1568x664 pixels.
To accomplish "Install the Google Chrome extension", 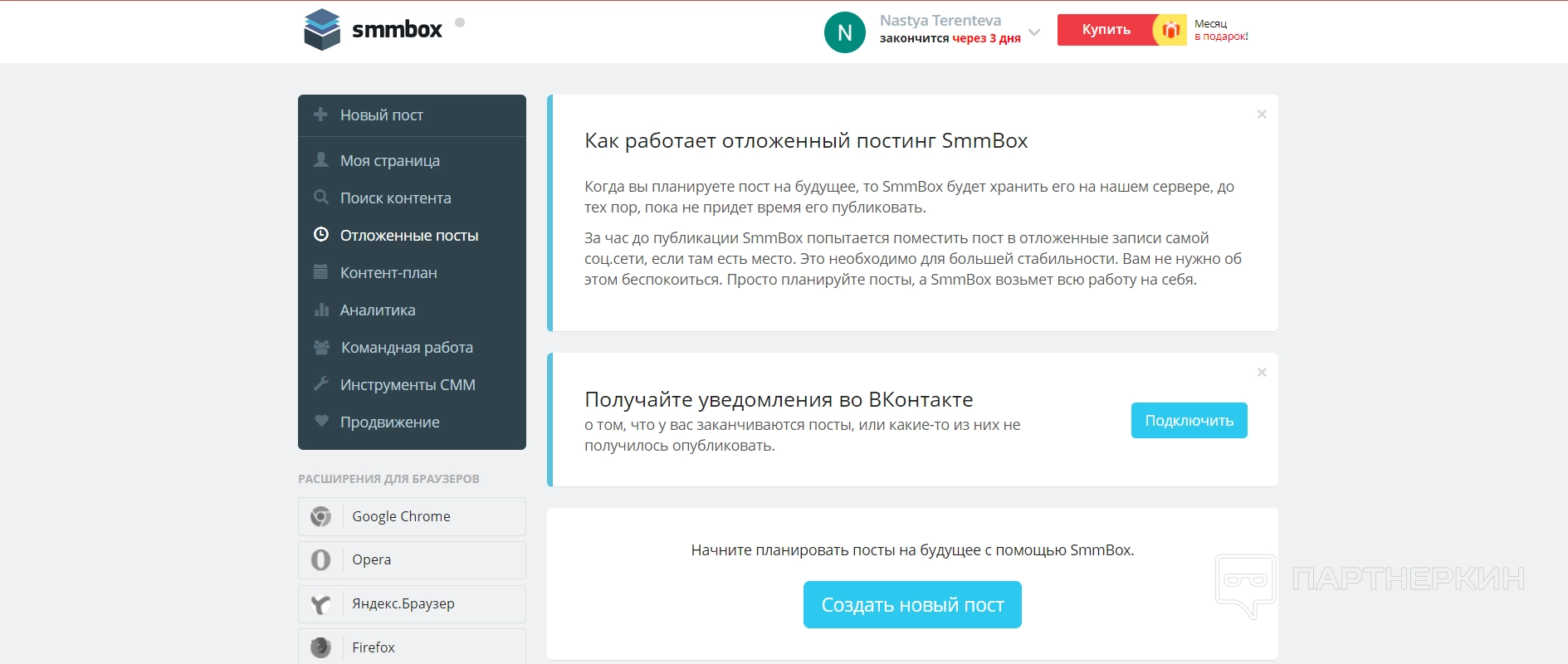I will click(412, 516).
